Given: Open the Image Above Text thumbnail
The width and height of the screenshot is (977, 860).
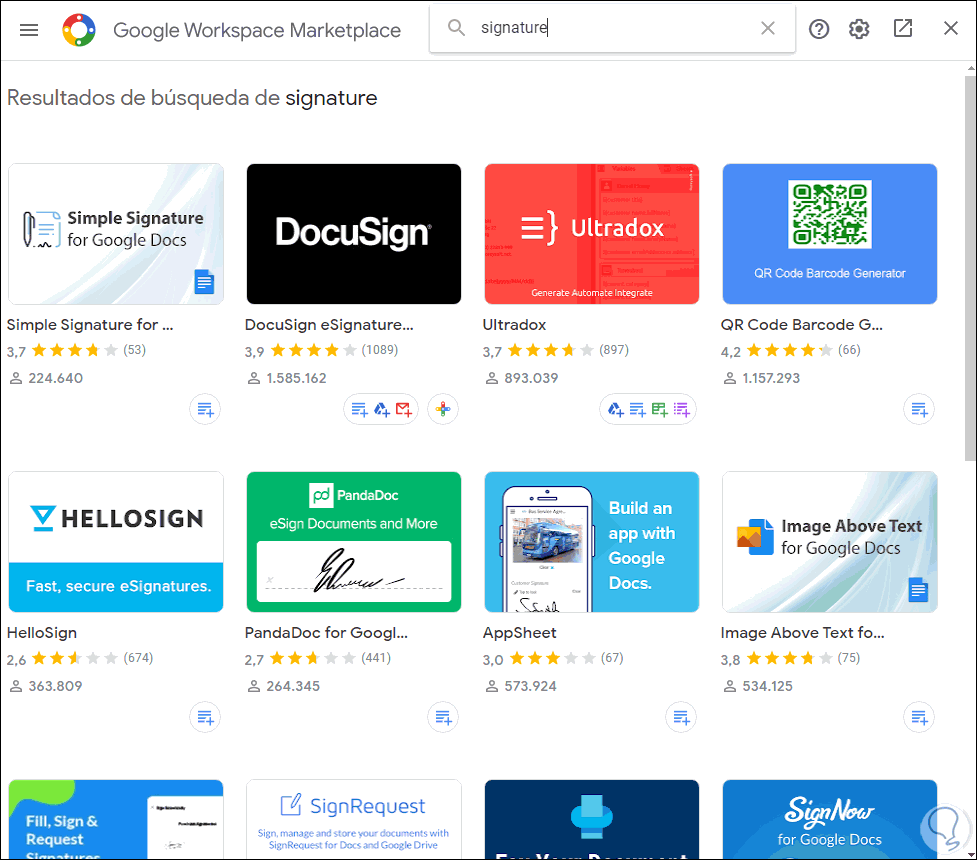Looking at the screenshot, I should point(830,542).
